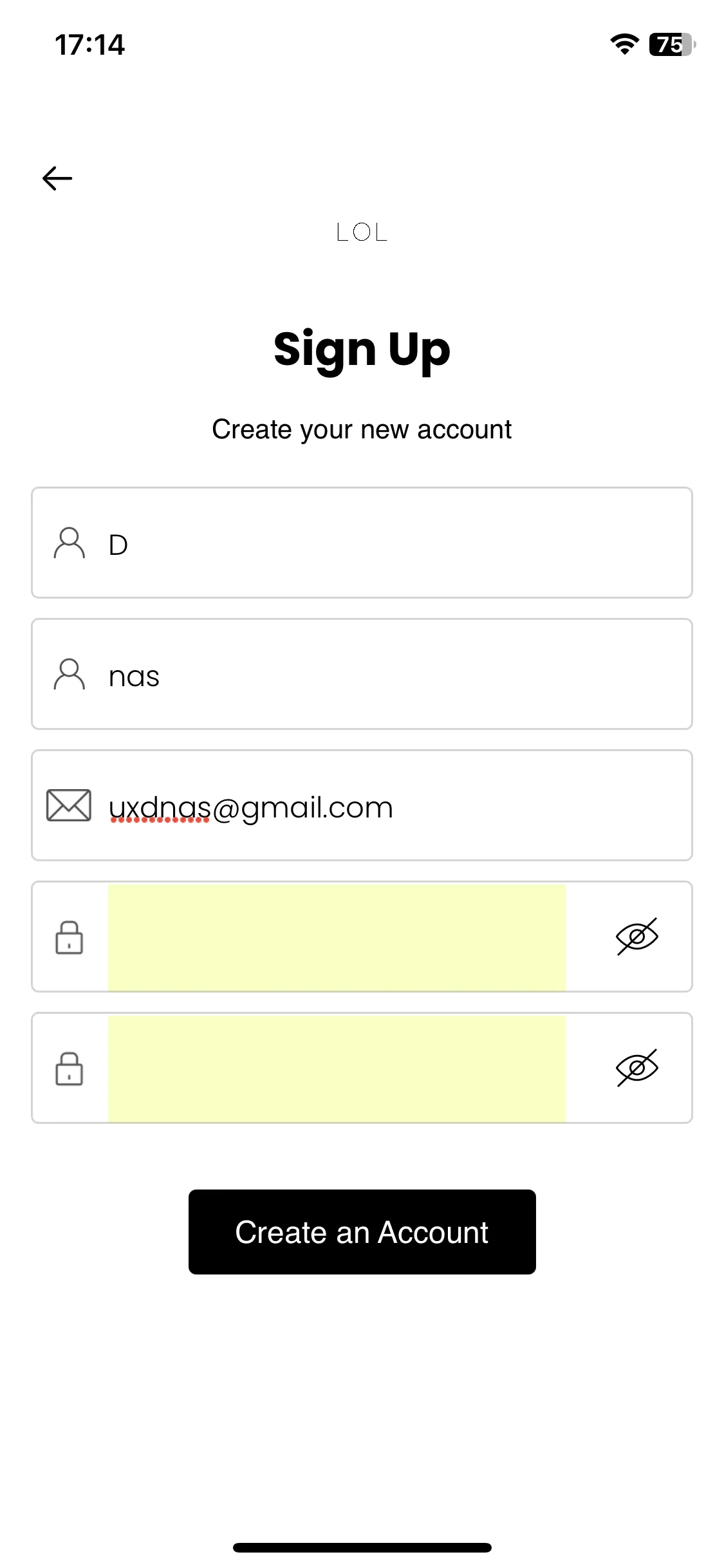Tap the battery indicator showing 75

(x=673, y=44)
